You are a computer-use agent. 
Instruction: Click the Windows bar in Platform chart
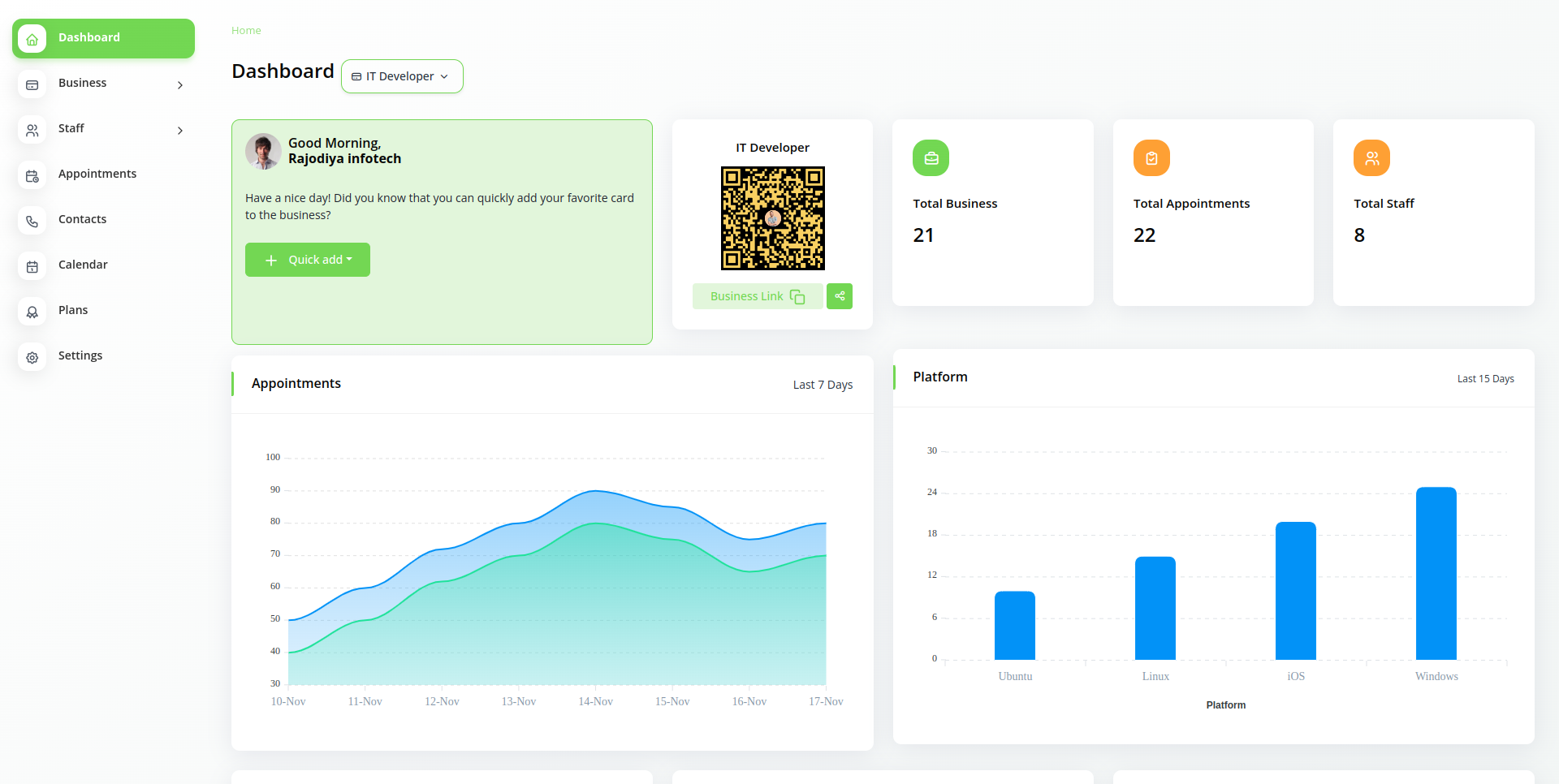click(x=1436, y=573)
